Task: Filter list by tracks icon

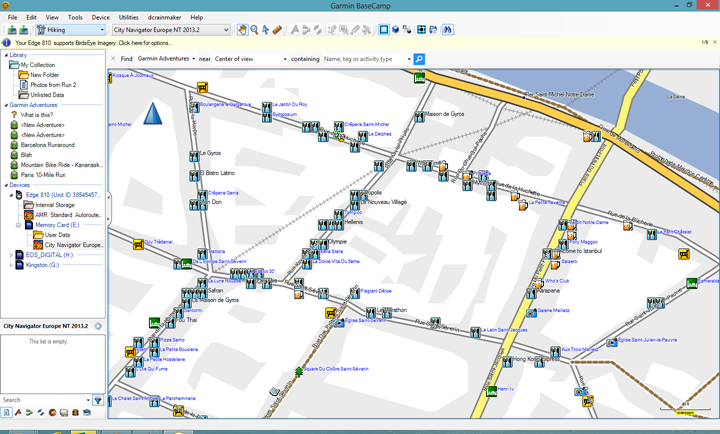Action: click(x=41, y=412)
